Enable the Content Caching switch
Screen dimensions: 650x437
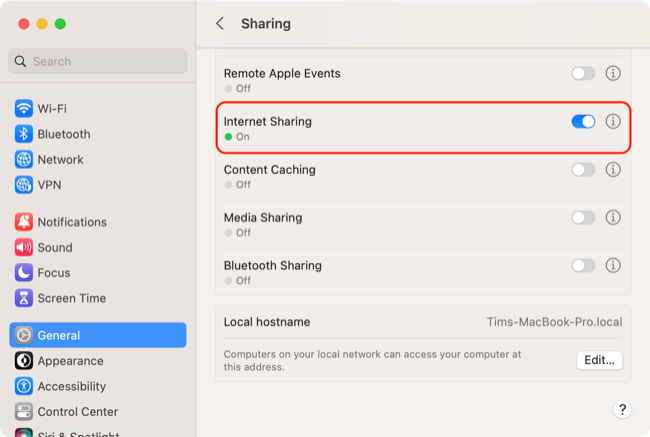pos(583,170)
